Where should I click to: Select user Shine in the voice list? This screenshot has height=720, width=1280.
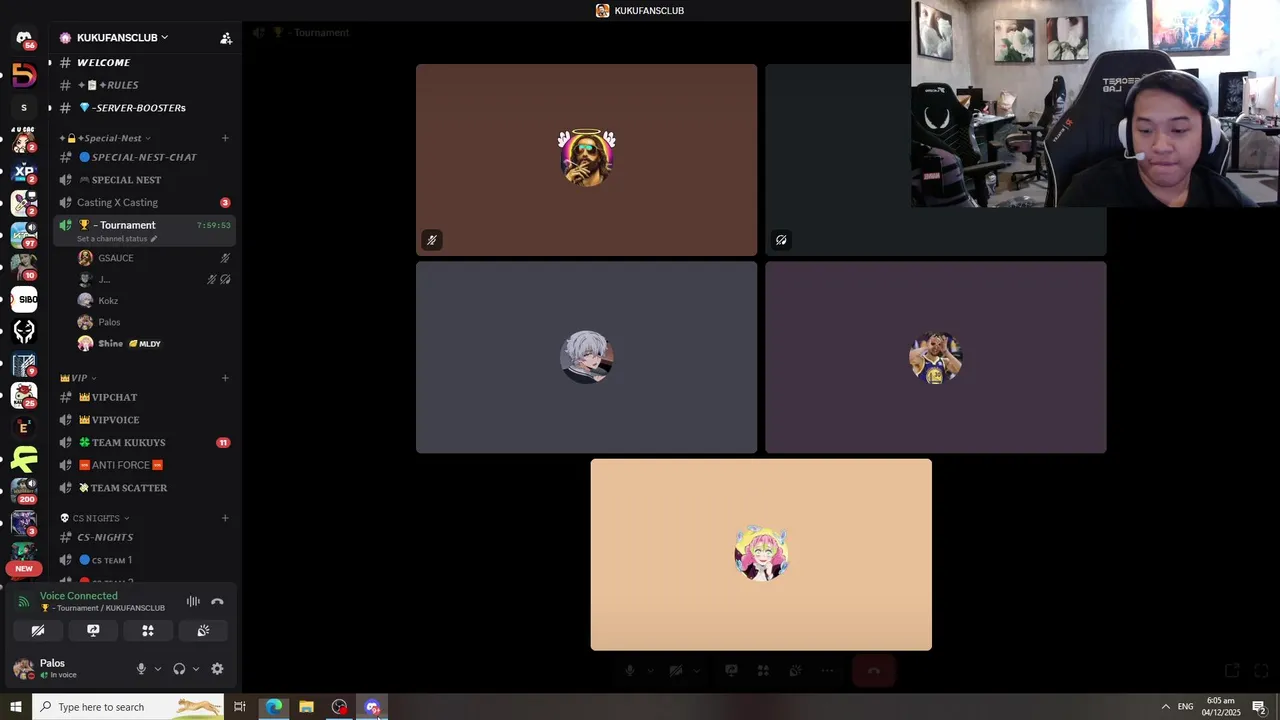coord(154,344)
